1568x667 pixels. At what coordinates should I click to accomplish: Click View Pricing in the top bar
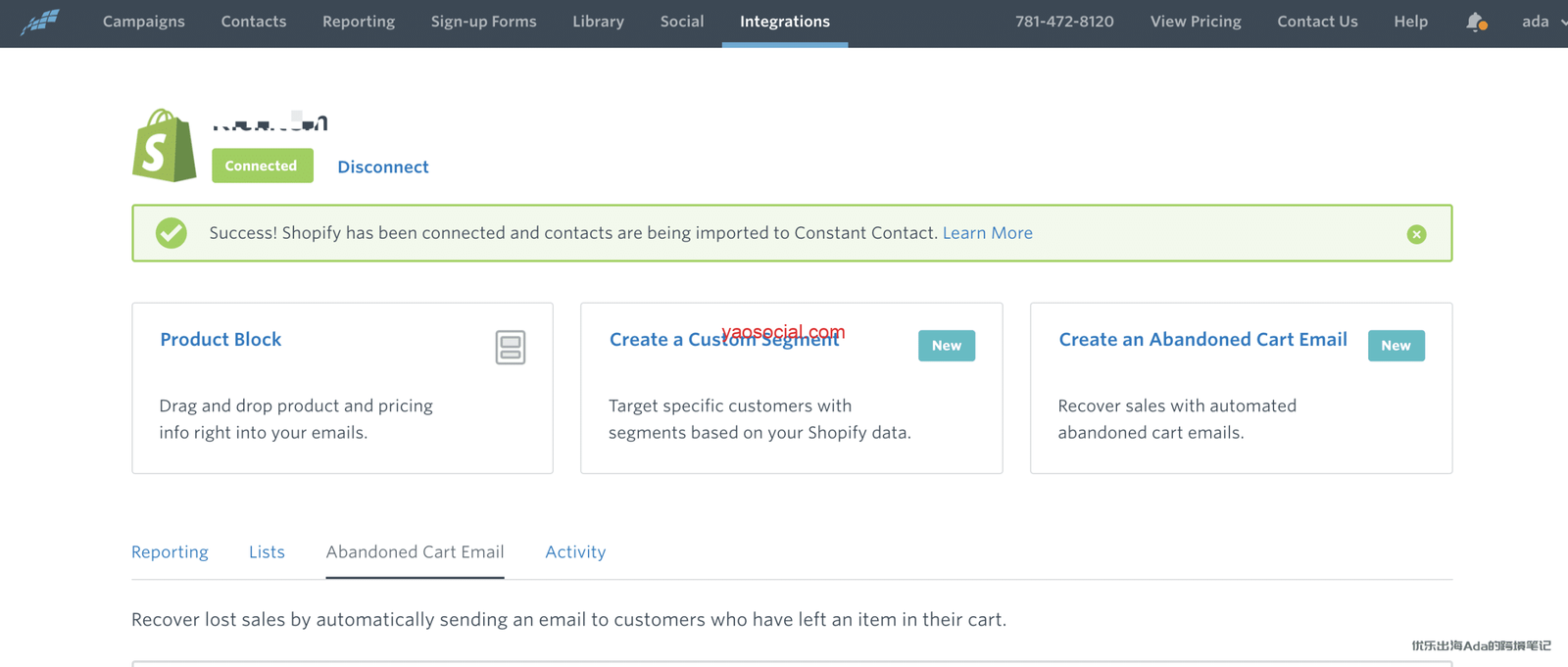click(1195, 22)
